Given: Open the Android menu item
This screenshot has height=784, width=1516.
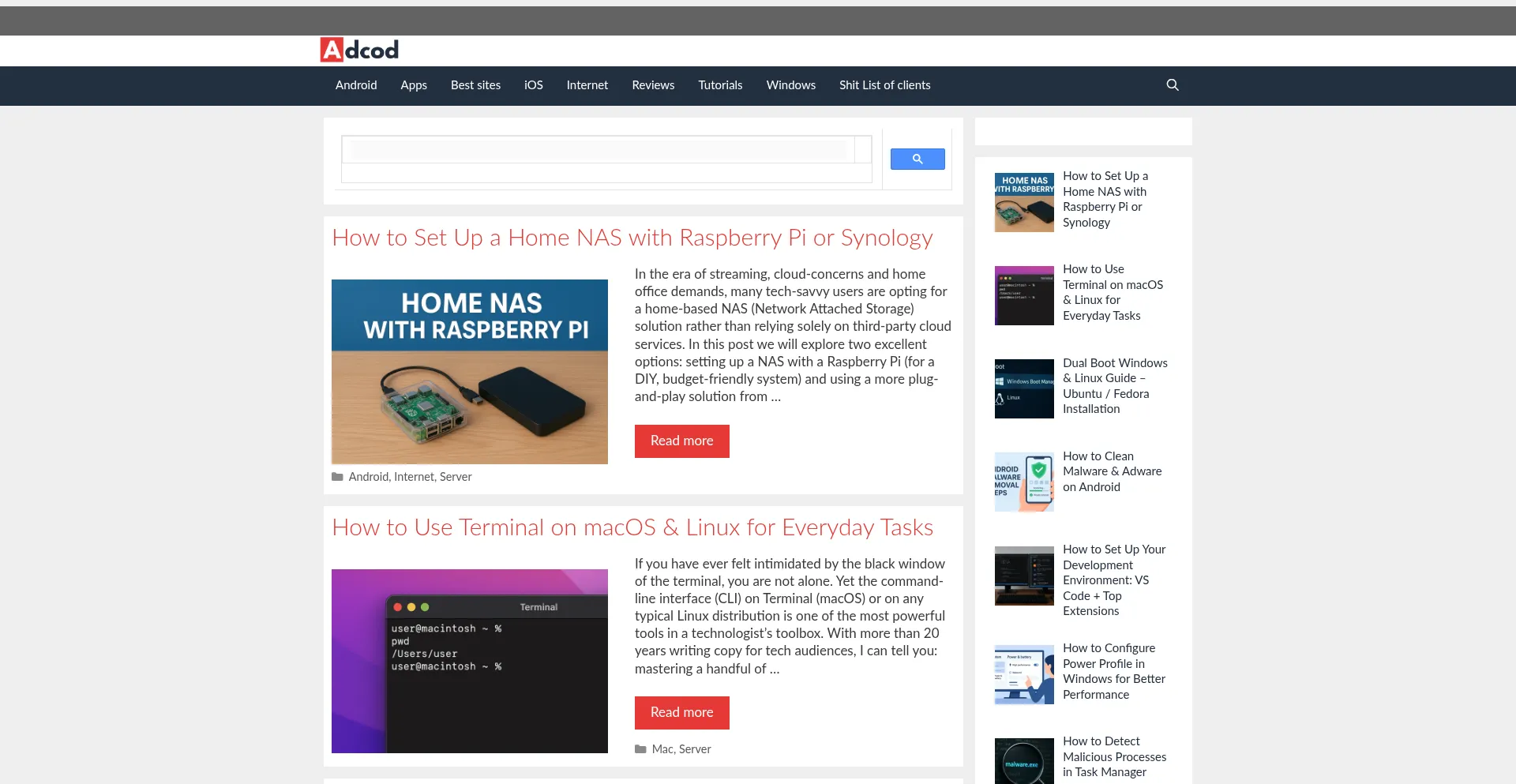Looking at the screenshot, I should pyautogui.click(x=356, y=85).
